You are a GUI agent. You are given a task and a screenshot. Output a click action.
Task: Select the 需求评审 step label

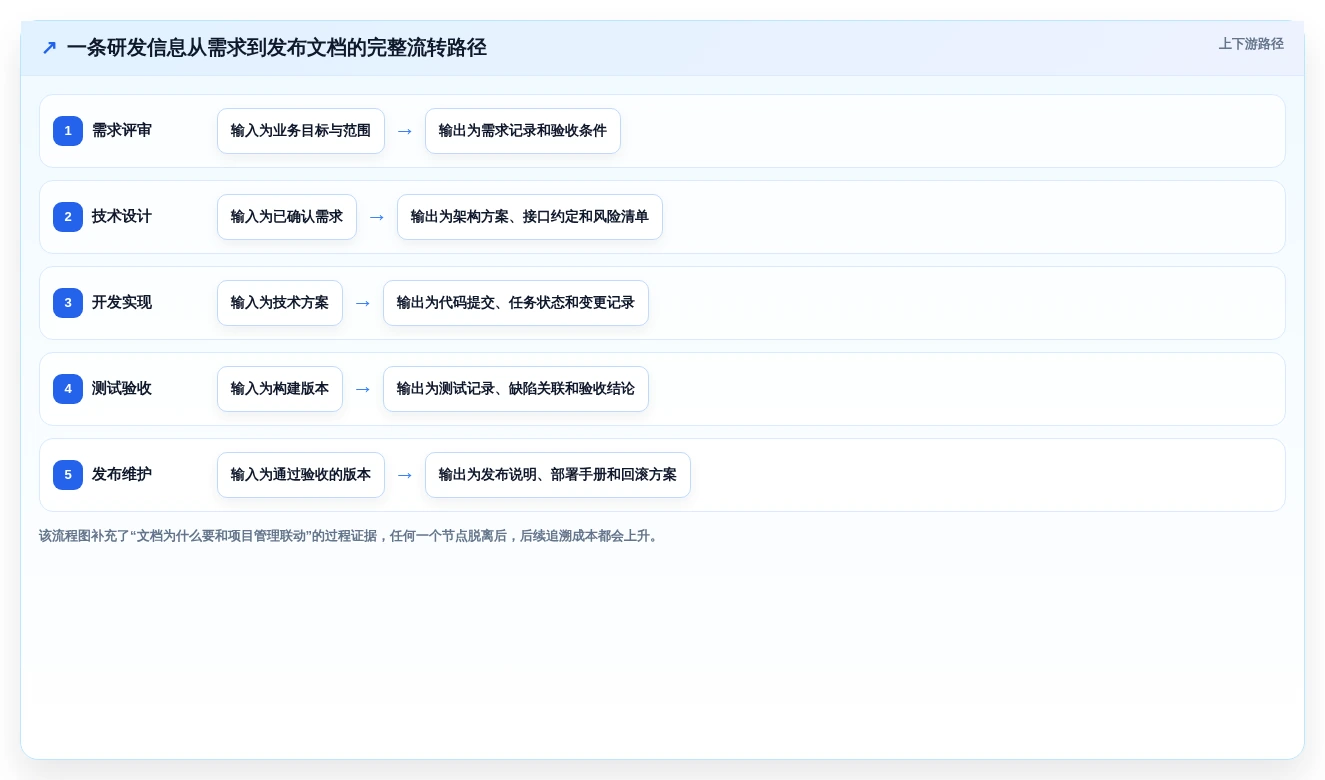coord(122,131)
